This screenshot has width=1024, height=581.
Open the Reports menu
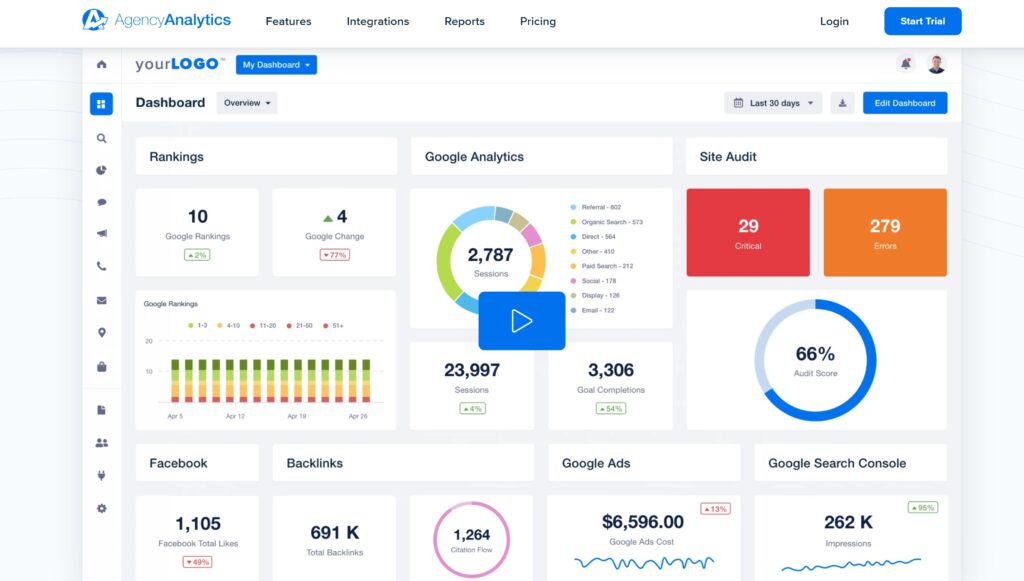tap(464, 22)
